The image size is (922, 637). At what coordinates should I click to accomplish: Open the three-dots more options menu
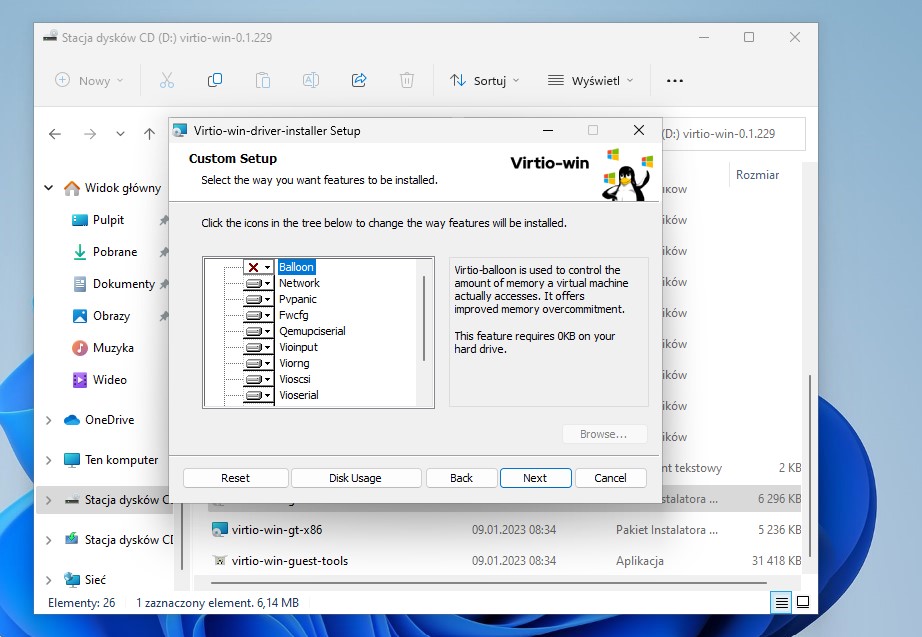click(x=675, y=80)
